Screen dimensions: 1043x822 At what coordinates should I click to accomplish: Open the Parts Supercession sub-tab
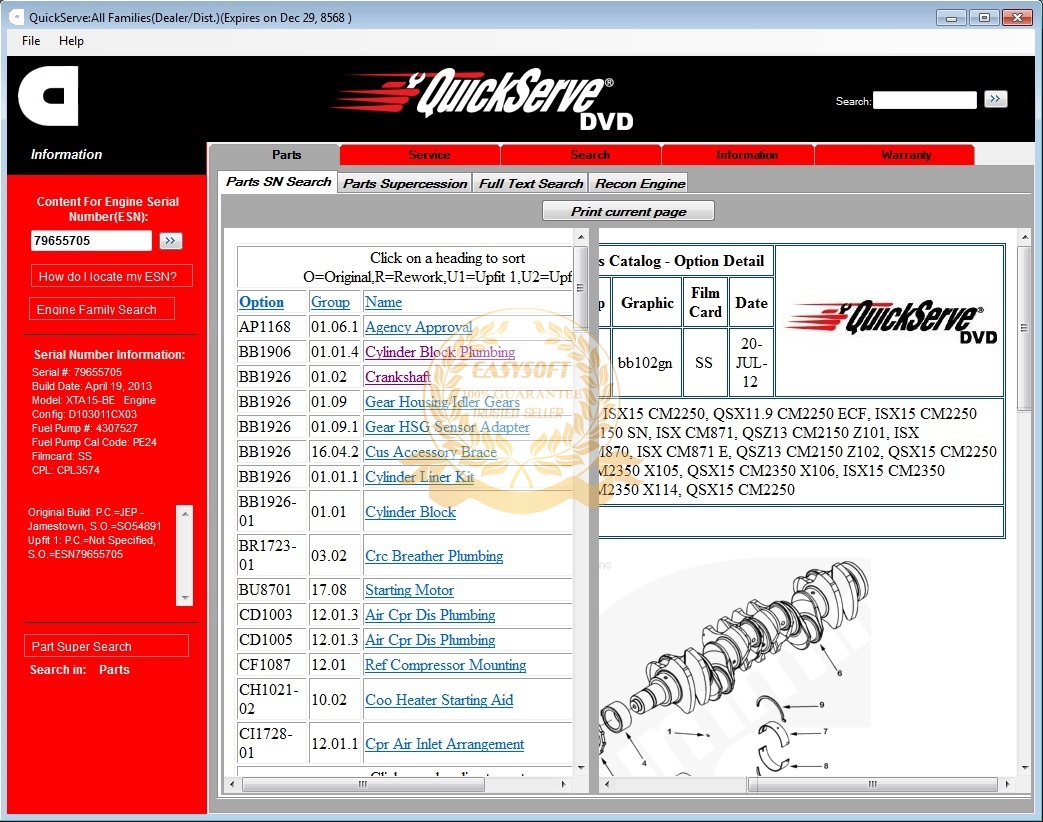click(405, 184)
